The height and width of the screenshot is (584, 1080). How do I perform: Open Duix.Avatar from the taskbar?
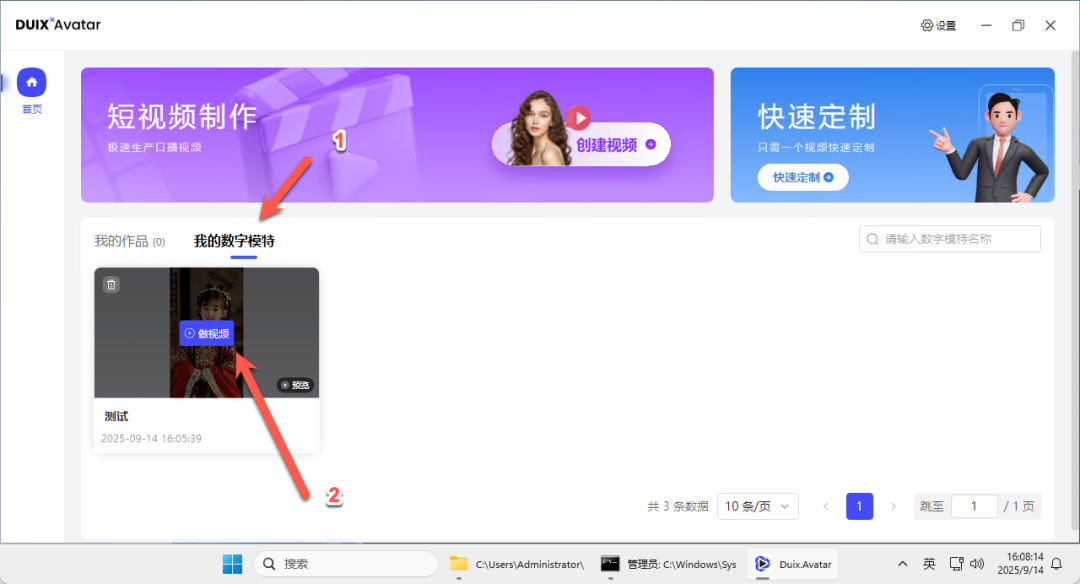coord(795,564)
